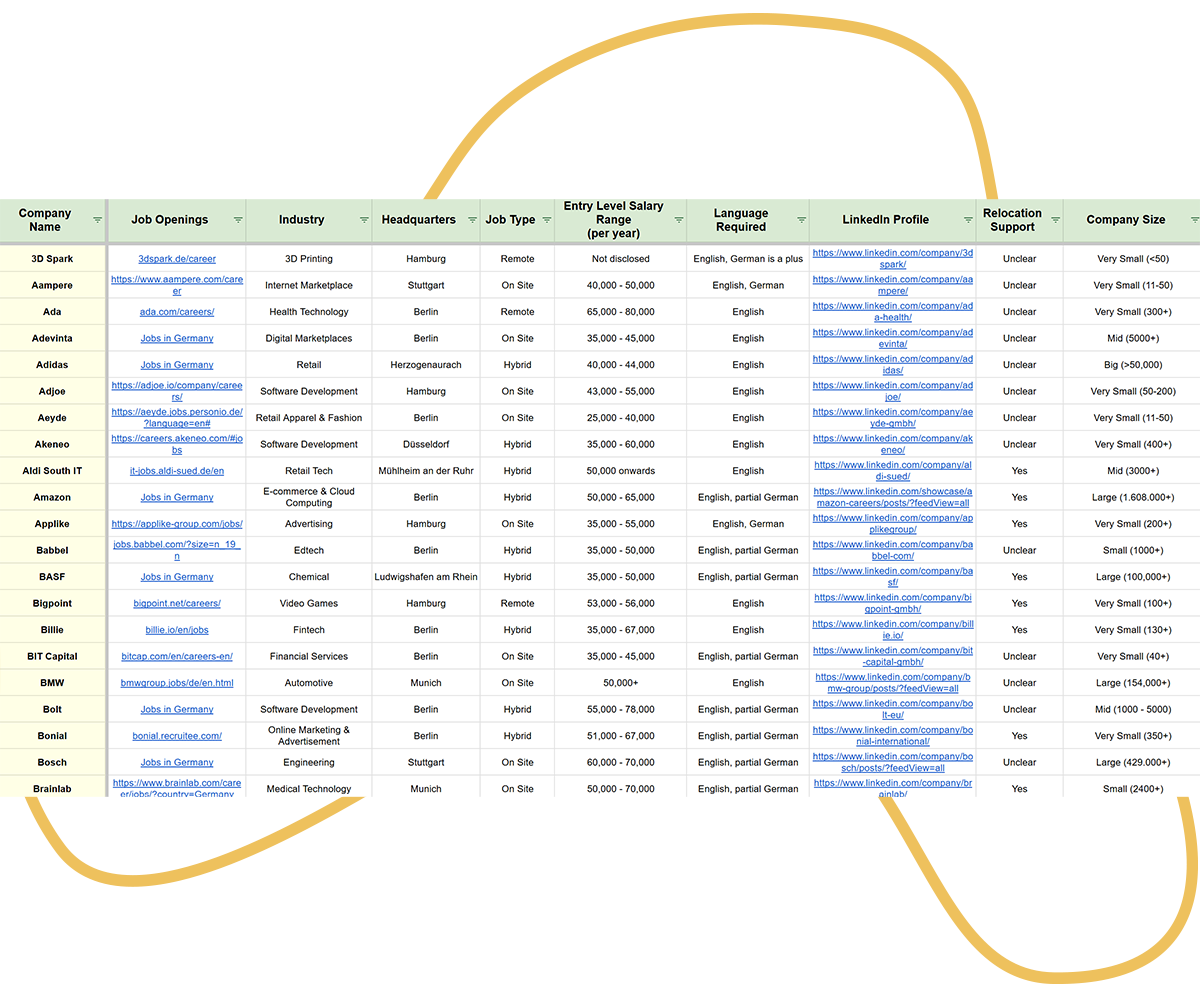
Task: Open filter for Industry column
Action: tap(364, 220)
